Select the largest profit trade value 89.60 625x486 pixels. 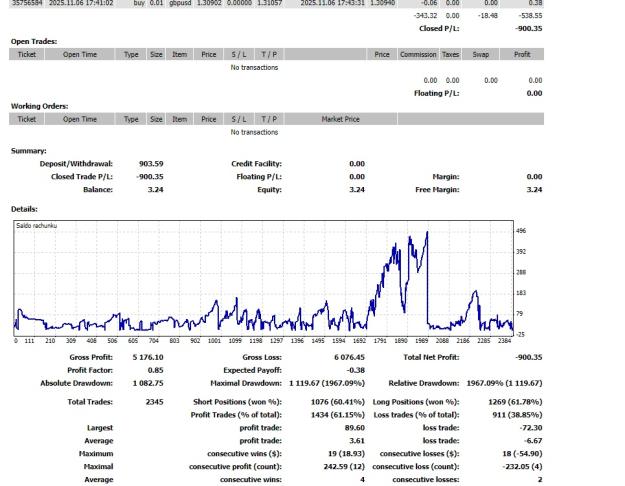tap(355, 427)
